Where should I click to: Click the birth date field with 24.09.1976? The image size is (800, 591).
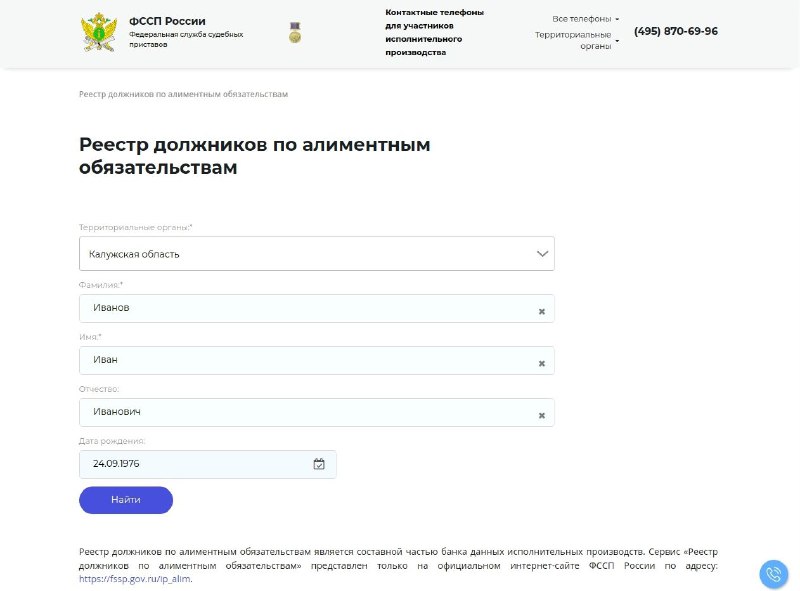[208, 464]
